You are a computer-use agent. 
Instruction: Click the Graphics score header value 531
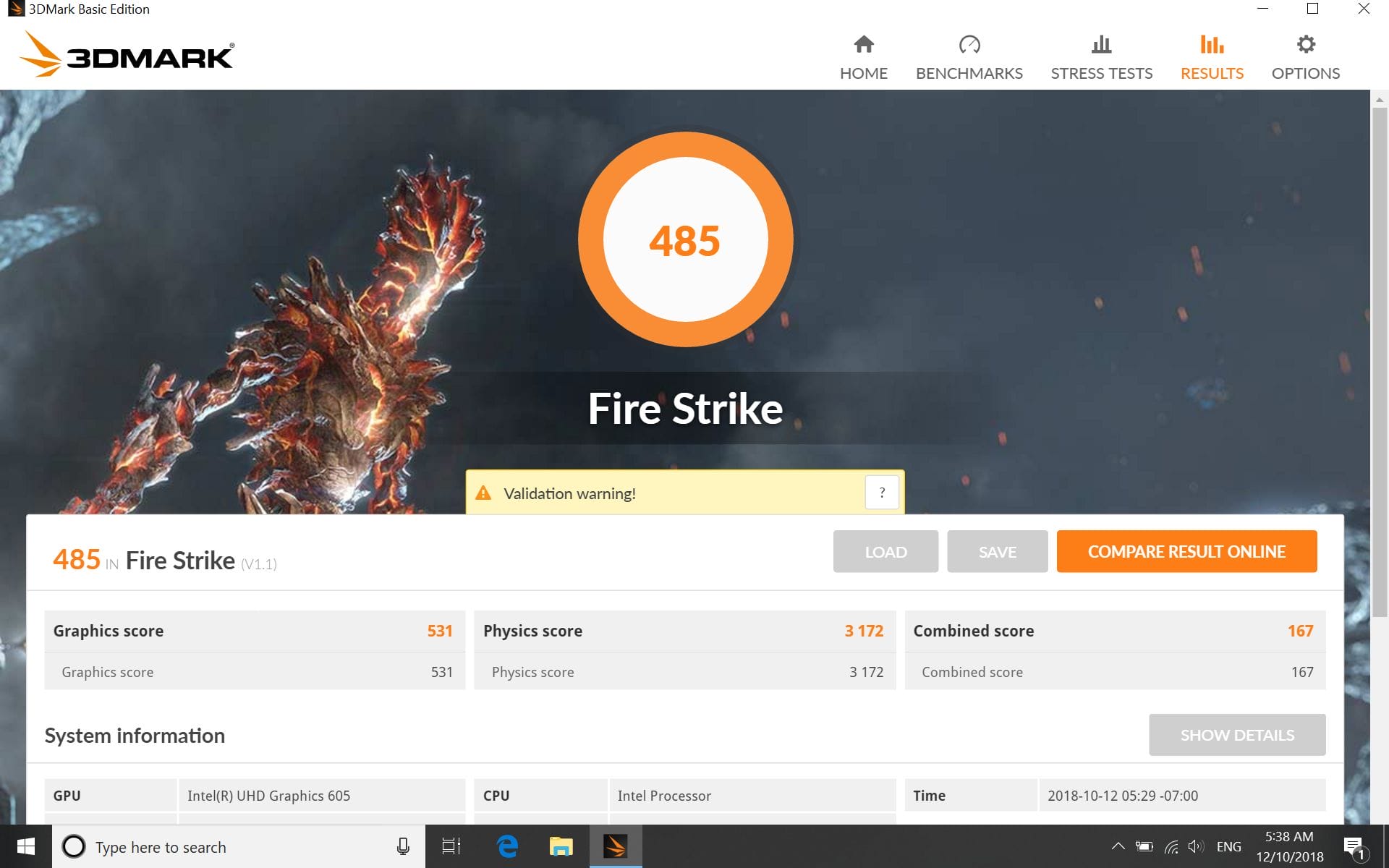click(x=440, y=631)
